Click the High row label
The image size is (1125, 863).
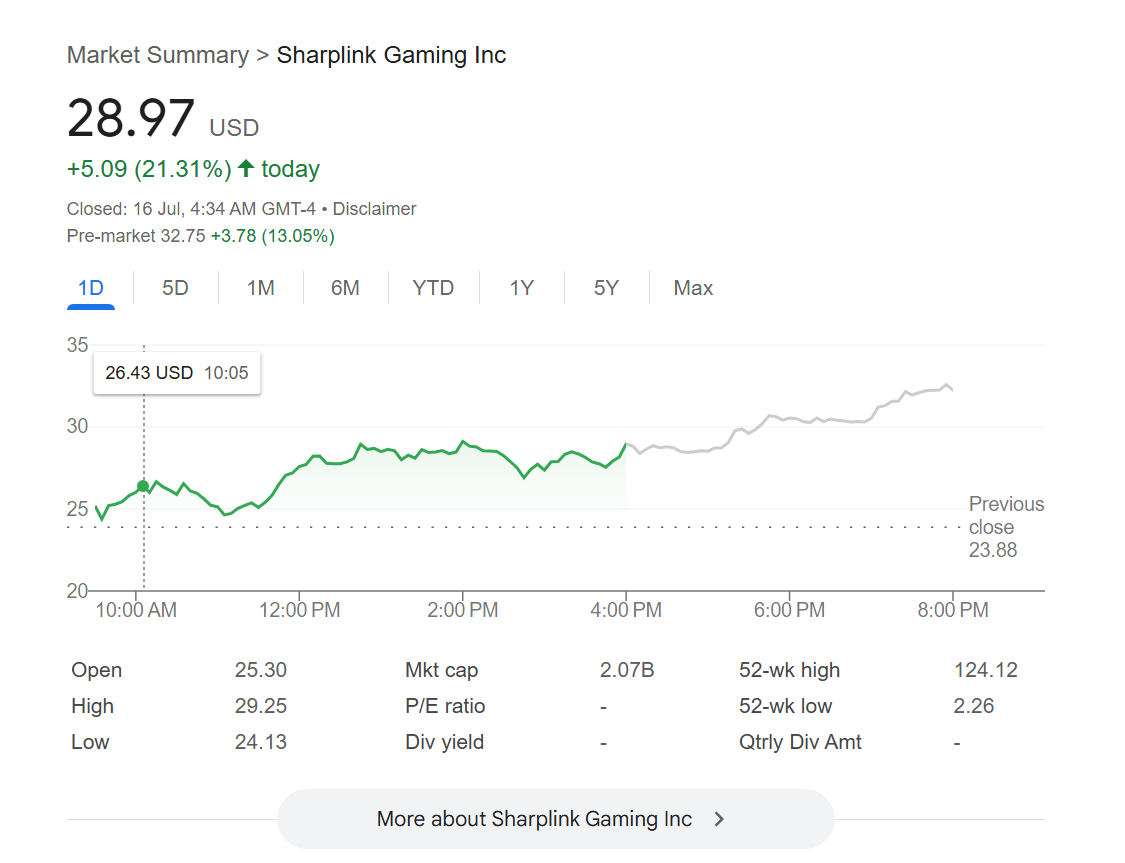tap(93, 706)
